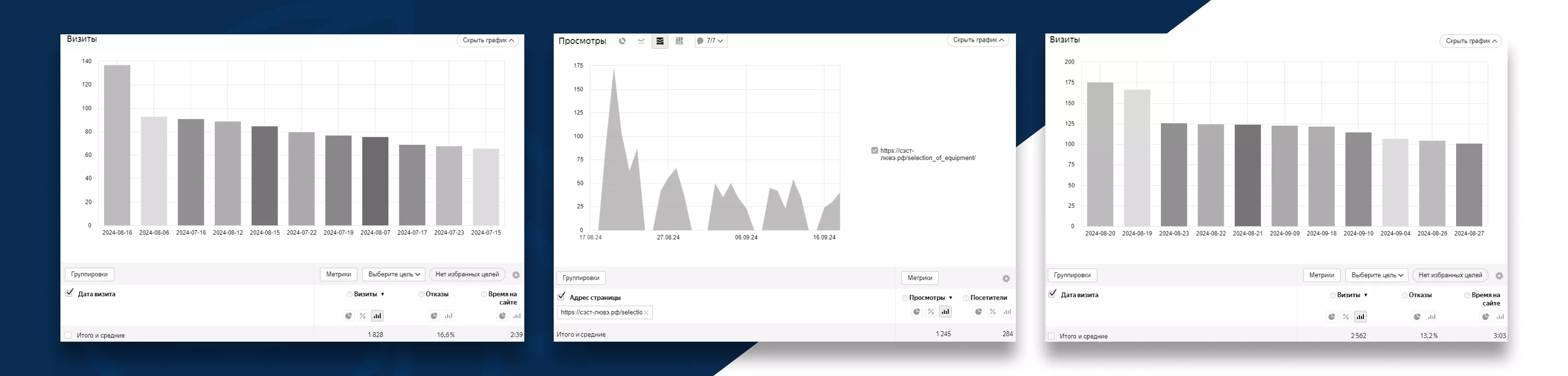Percent icon under Визиты in right panel

pyautogui.click(x=1346, y=316)
